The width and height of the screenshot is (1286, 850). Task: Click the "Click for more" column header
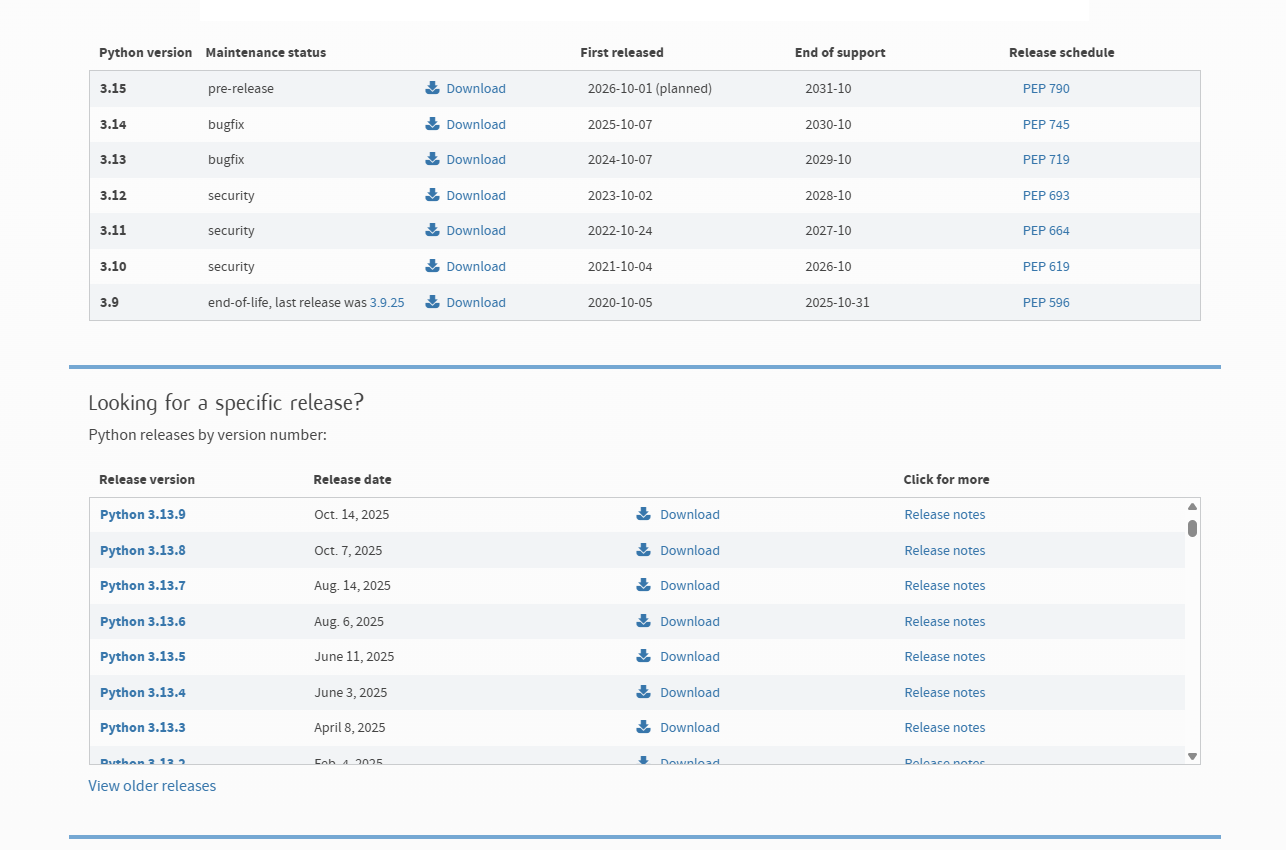coord(947,480)
